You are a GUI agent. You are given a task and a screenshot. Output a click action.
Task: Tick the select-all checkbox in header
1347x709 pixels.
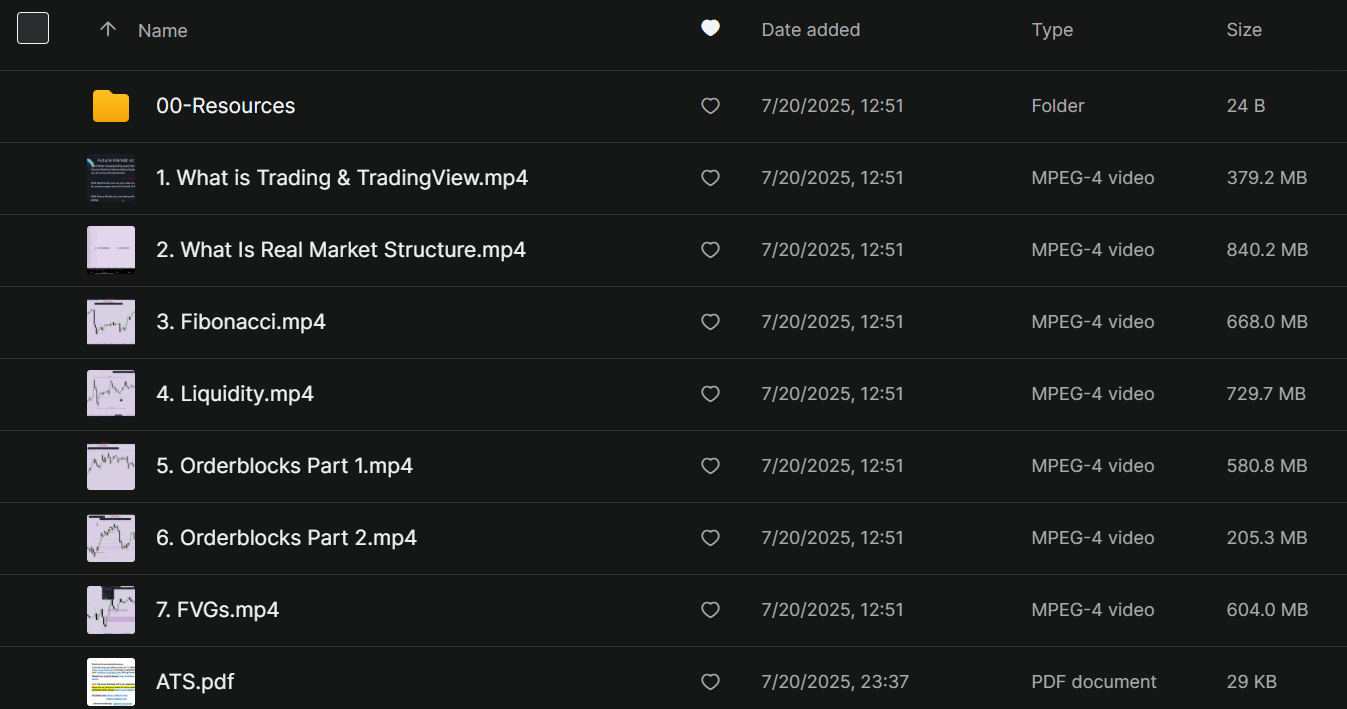point(33,29)
